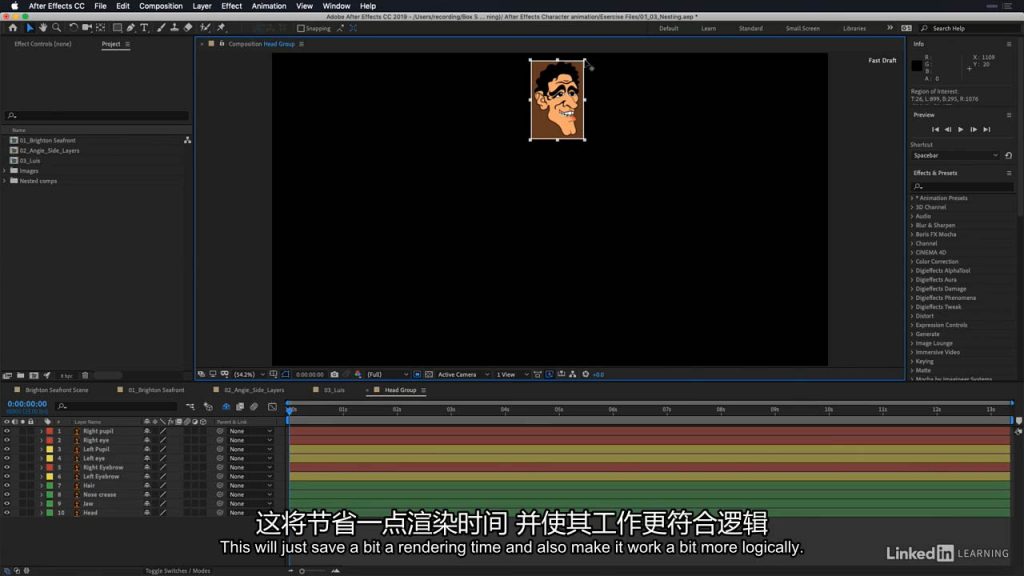Image resolution: width=1024 pixels, height=576 pixels.
Task: Open the composition mini-flowchart in timeline
Action: tap(190, 407)
